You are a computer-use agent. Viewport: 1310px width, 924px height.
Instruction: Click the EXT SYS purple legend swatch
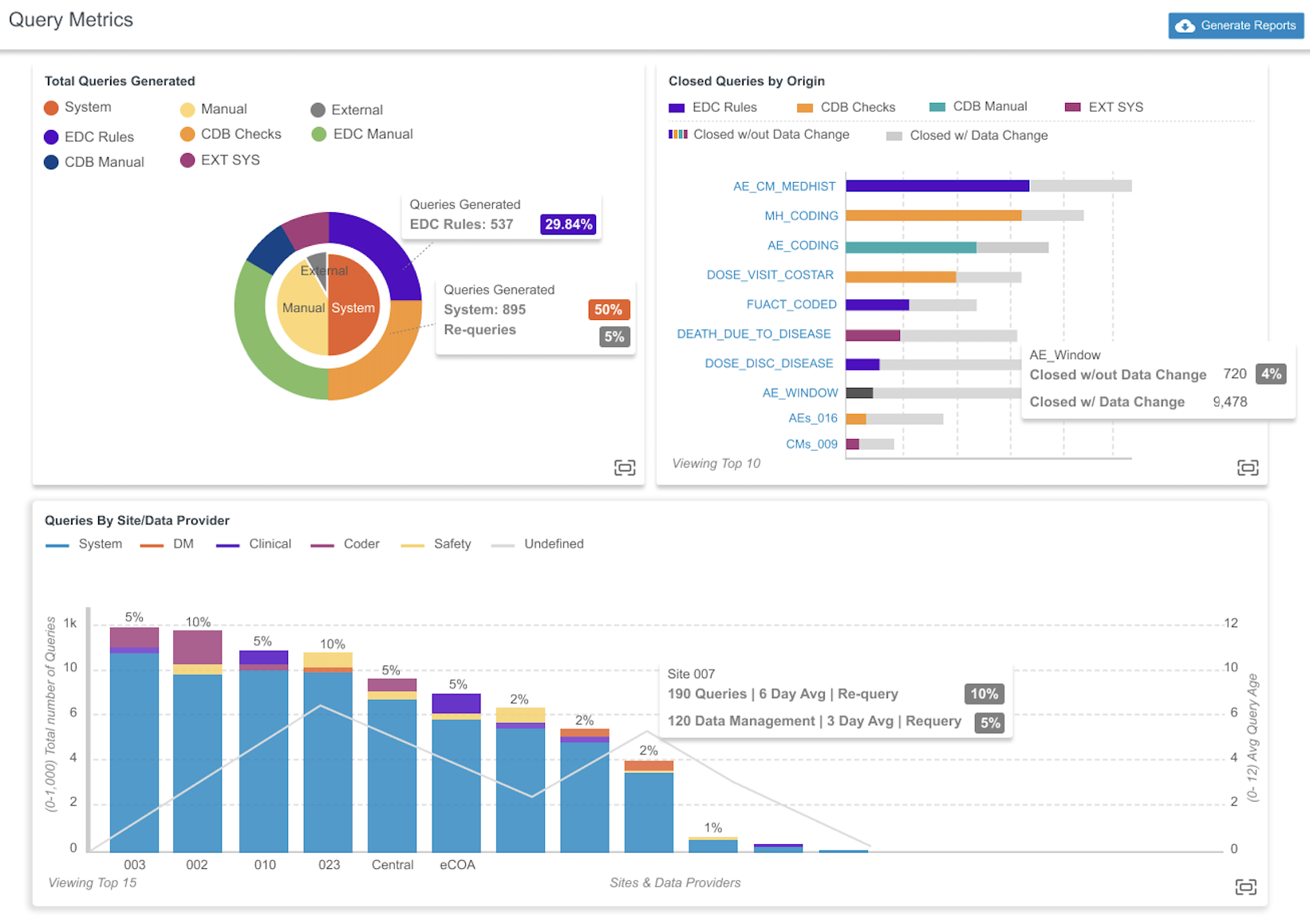coord(1072,108)
